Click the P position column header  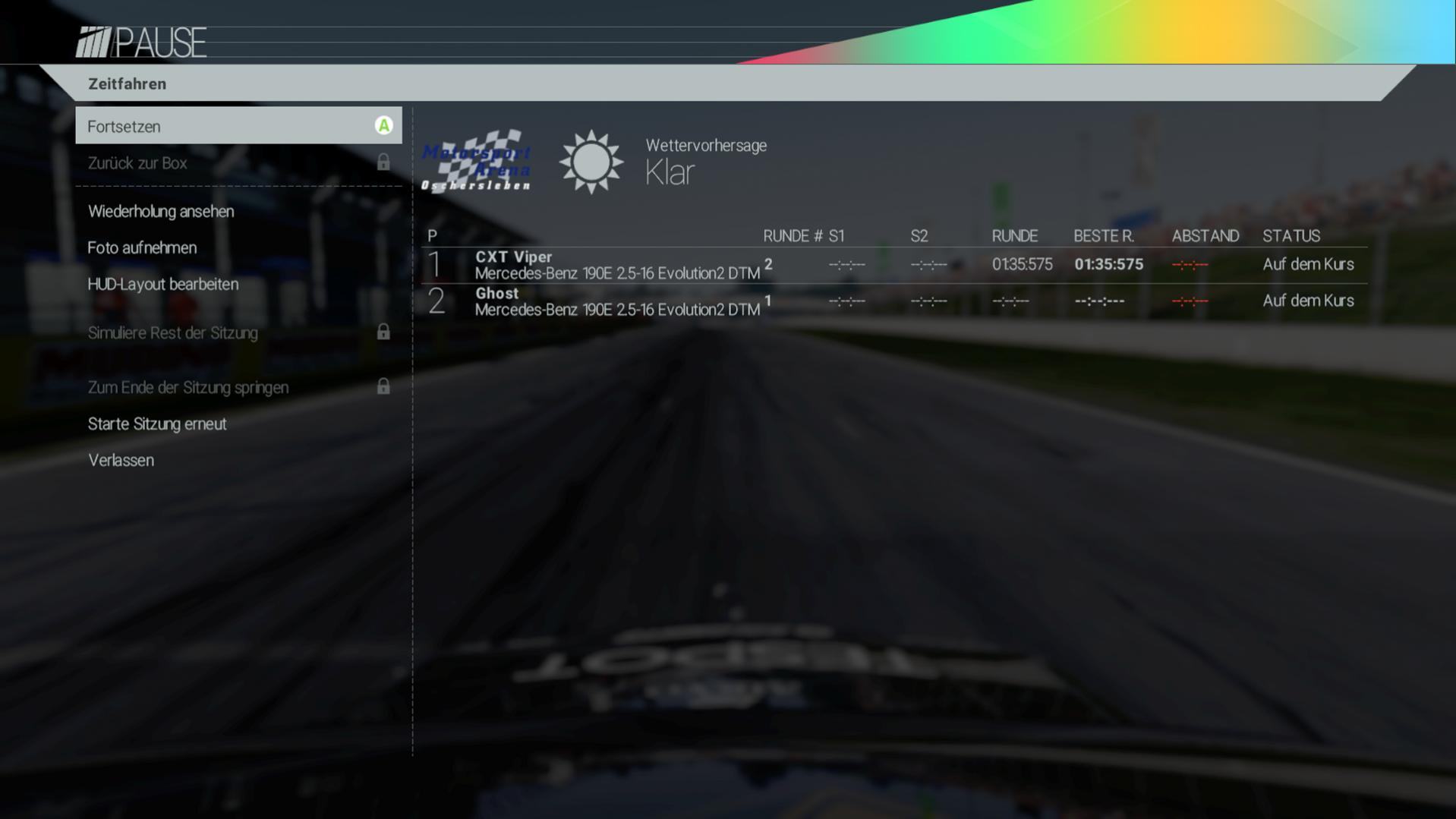[x=432, y=236]
